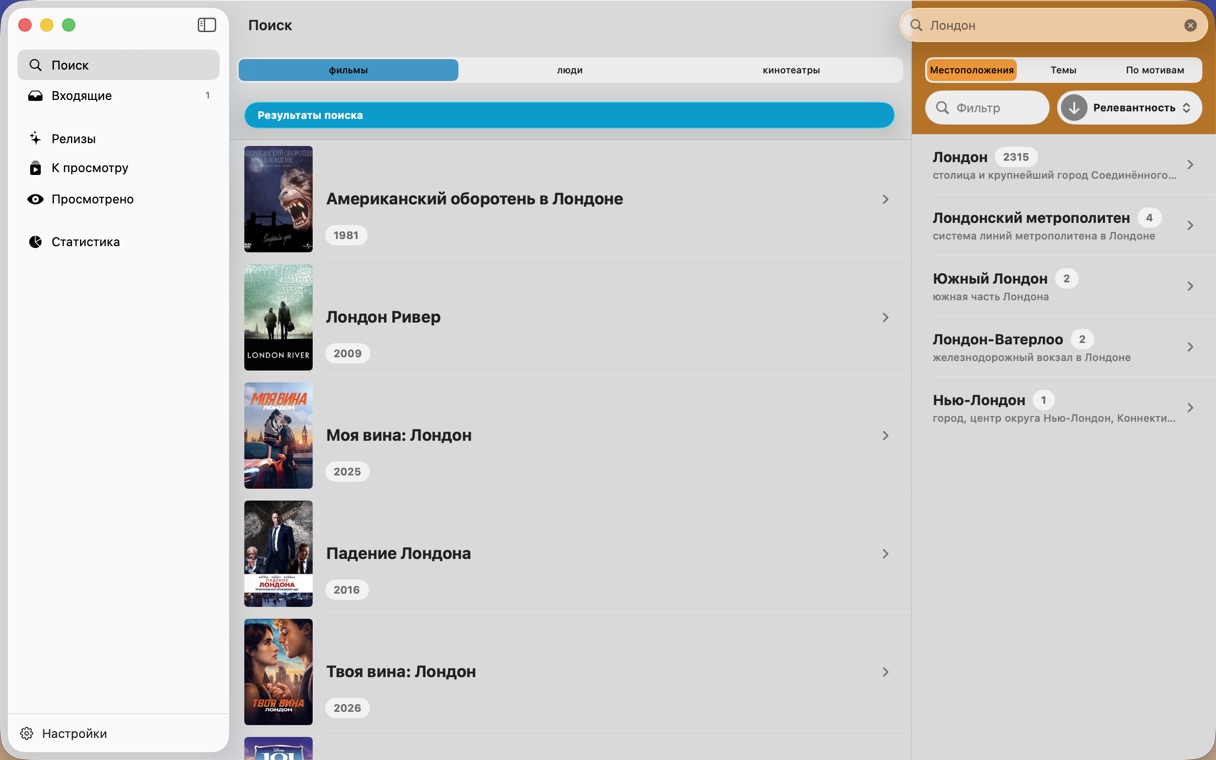The width and height of the screenshot is (1216, 760).
Task: Switch to the кинотеатры tab
Action: (x=791, y=70)
